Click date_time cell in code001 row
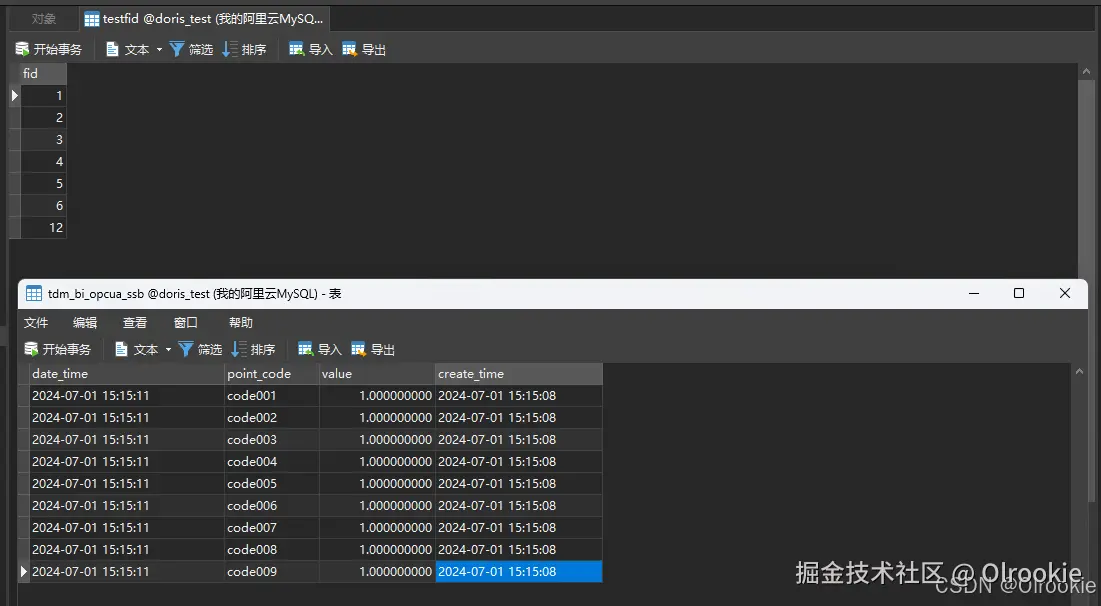 tap(127, 395)
